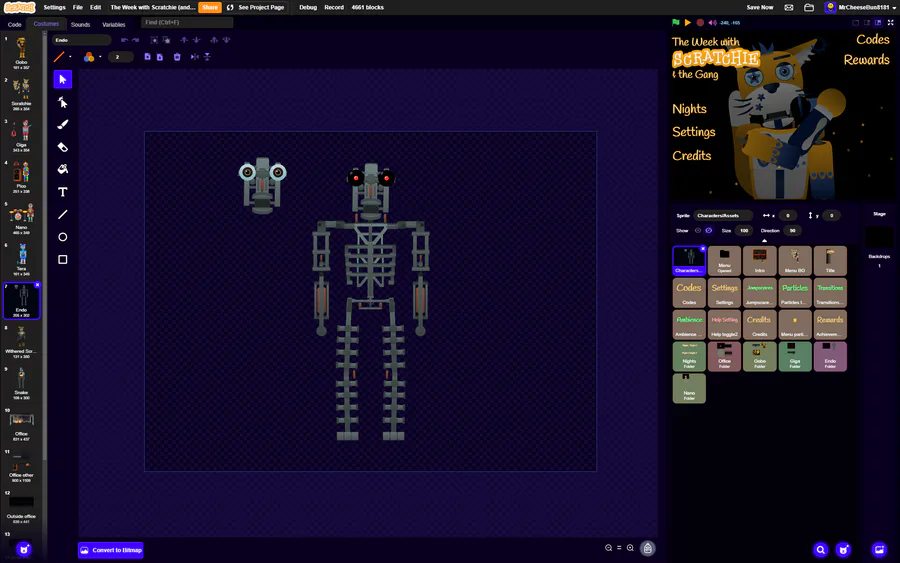Switch to the Code tab
Image resolution: width=900 pixels, height=563 pixels.
[14, 25]
